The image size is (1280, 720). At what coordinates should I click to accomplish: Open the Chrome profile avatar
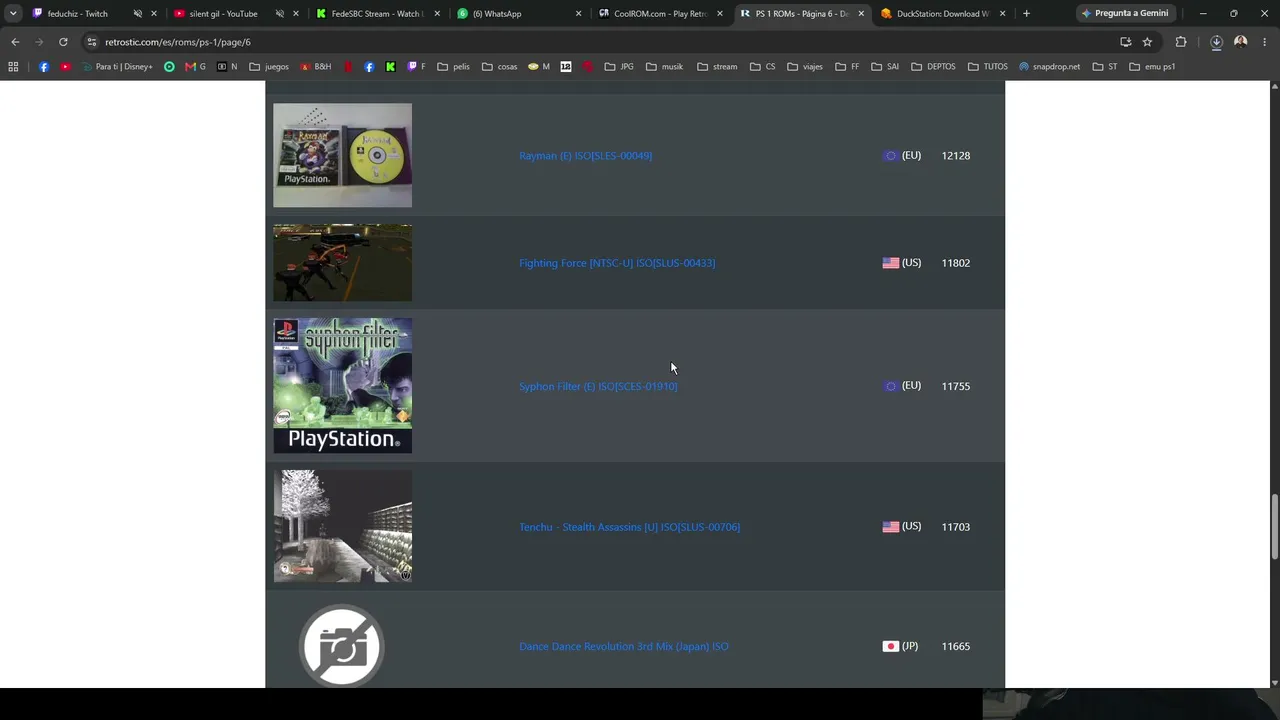(x=1241, y=42)
